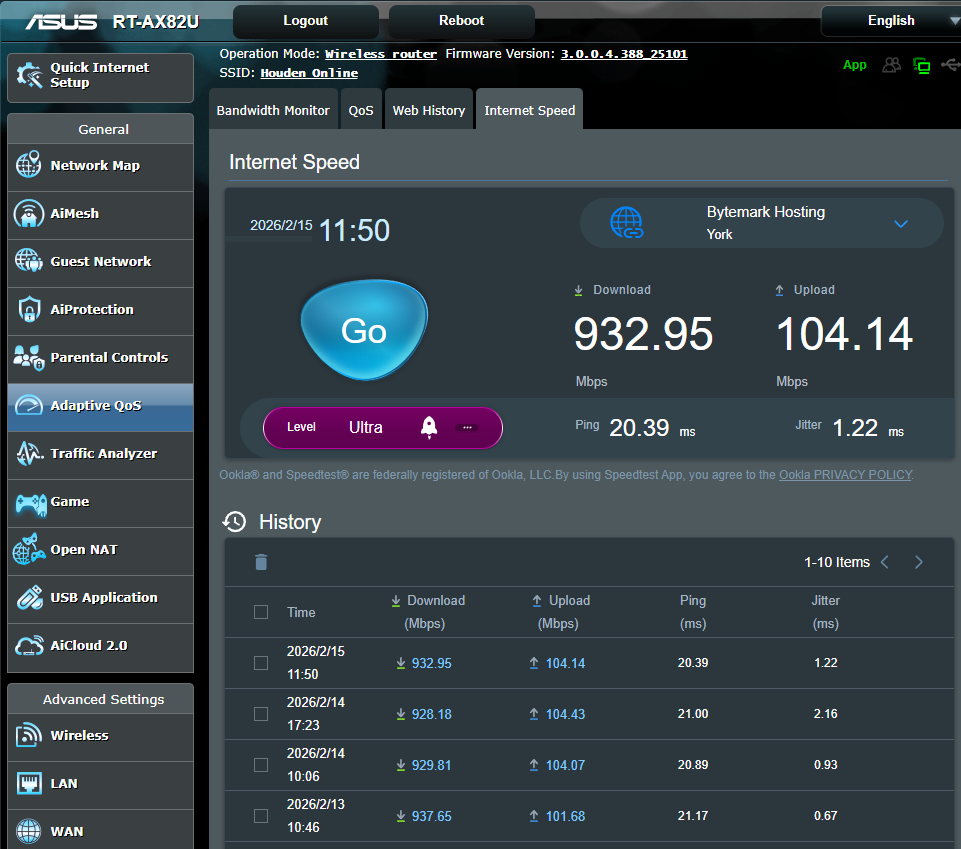This screenshot has width=961, height=849.
Task: Open Quick Internet Setup wizard
Action: pos(100,77)
